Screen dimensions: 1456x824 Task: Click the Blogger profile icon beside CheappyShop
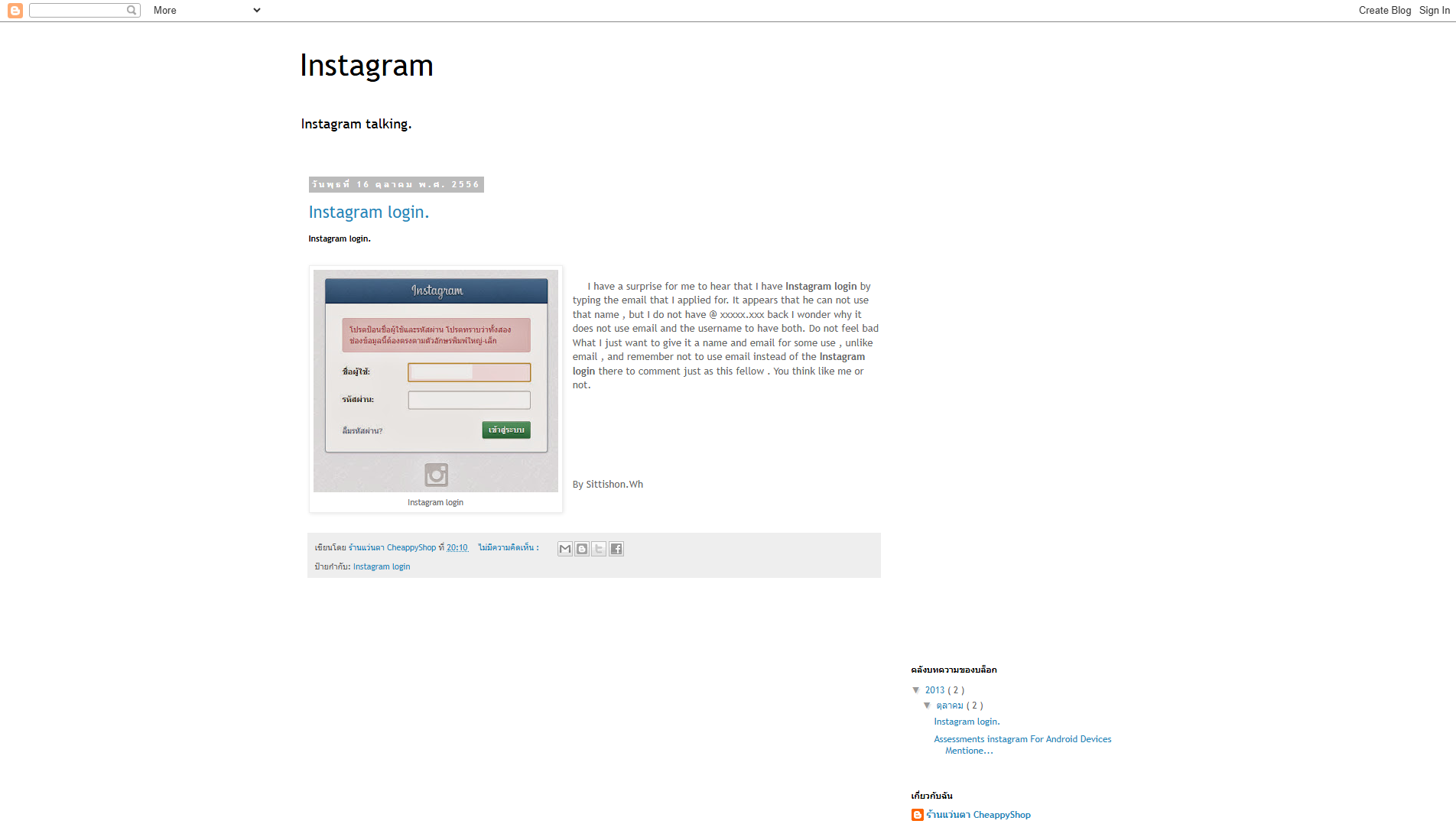tap(918, 815)
